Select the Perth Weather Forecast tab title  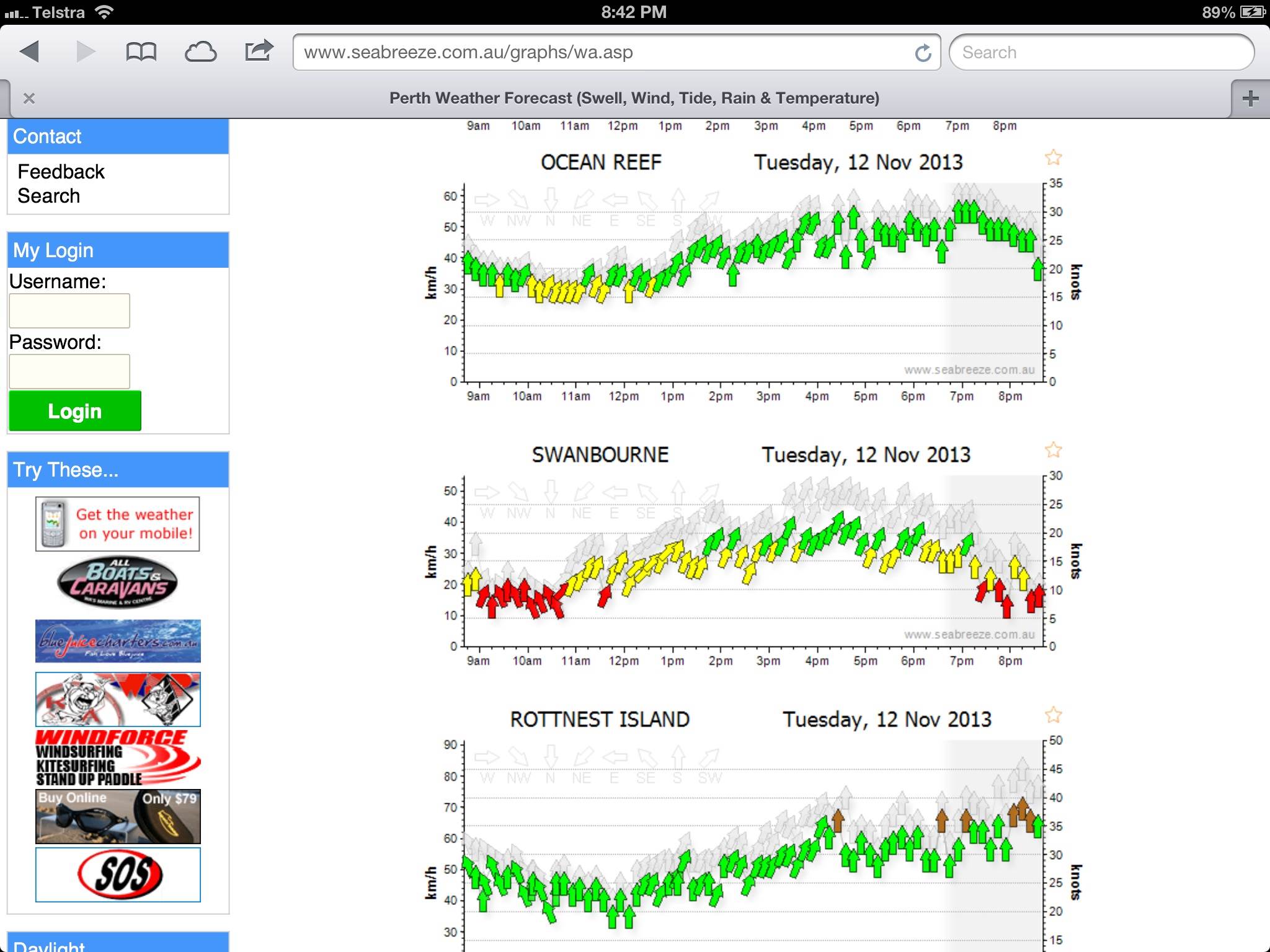pos(634,99)
